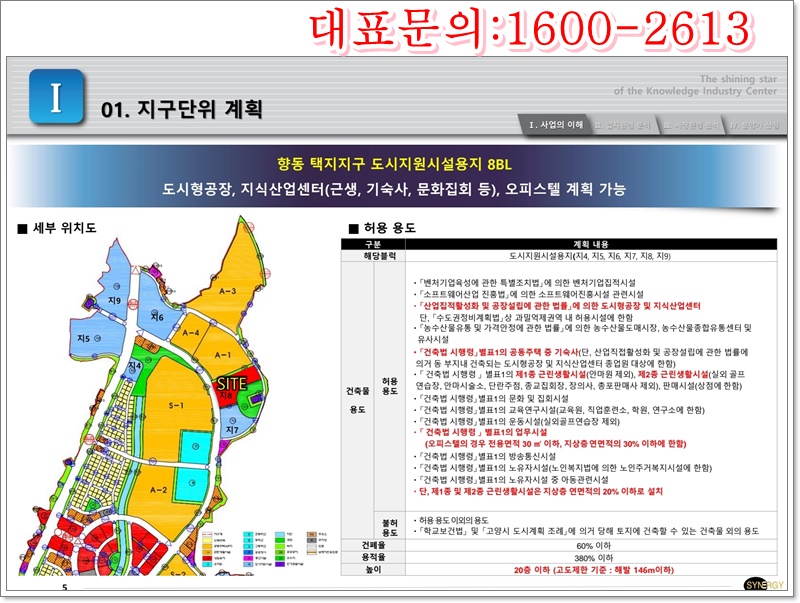Click the 지6 block label on the map
This screenshot has height=603, width=800.
(157, 317)
